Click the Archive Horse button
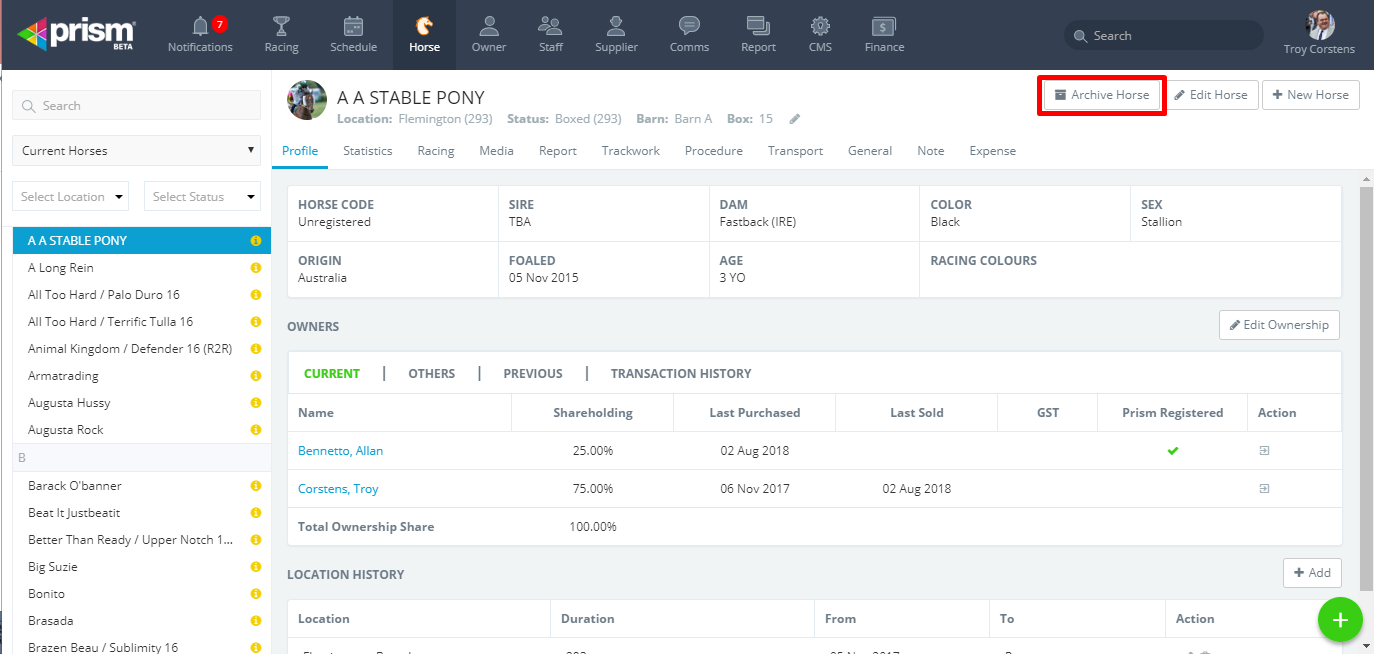The height and width of the screenshot is (654, 1374). pos(1102,95)
